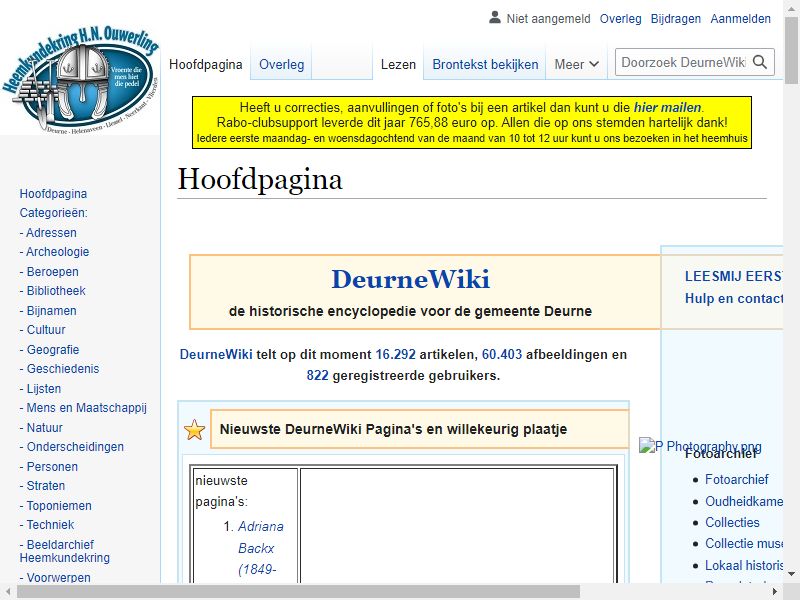Click the Categorieën: sidebar label
This screenshot has height=600, width=800.
click(54, 213)
